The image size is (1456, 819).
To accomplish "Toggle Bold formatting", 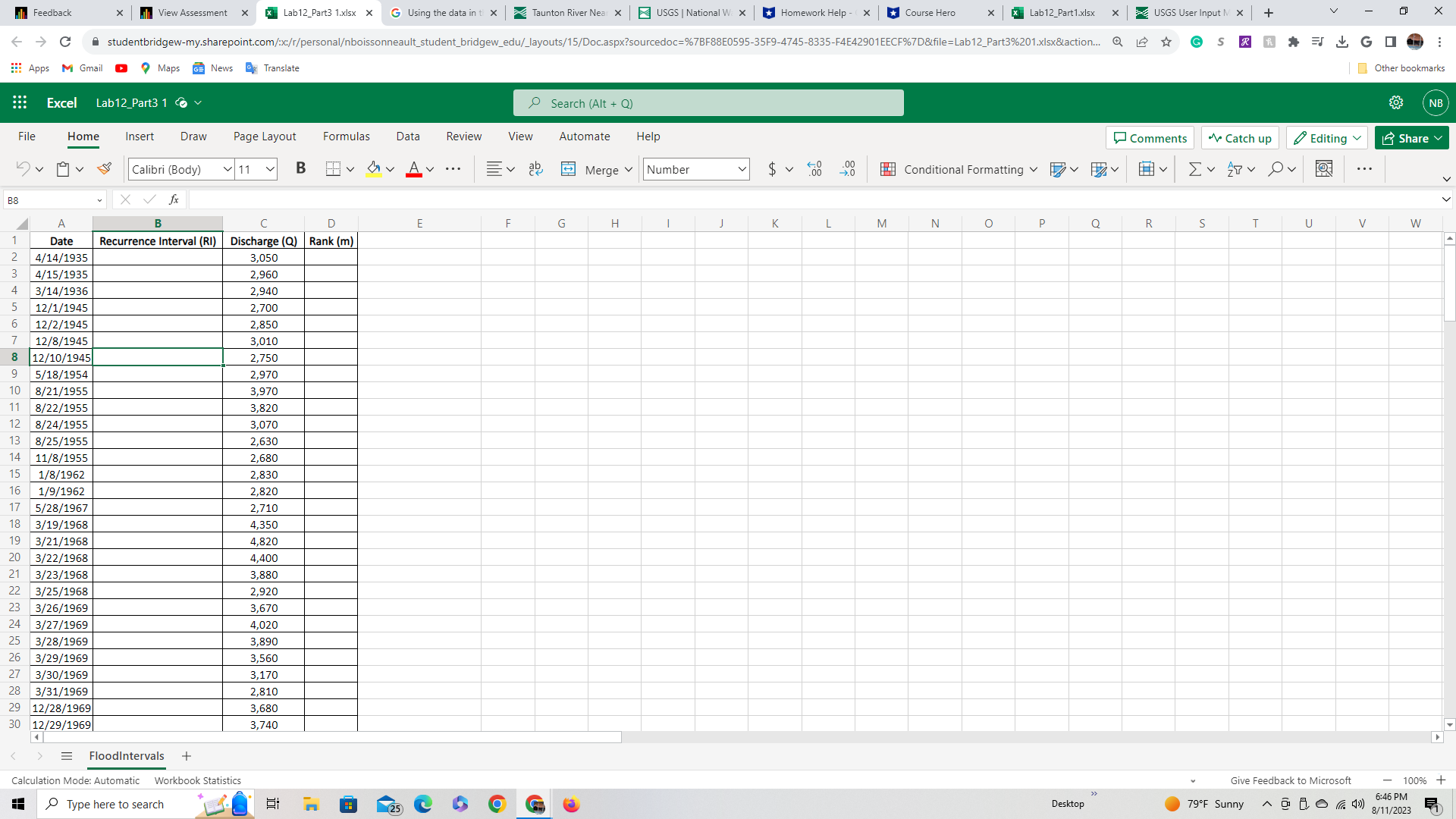I will 300,169.
